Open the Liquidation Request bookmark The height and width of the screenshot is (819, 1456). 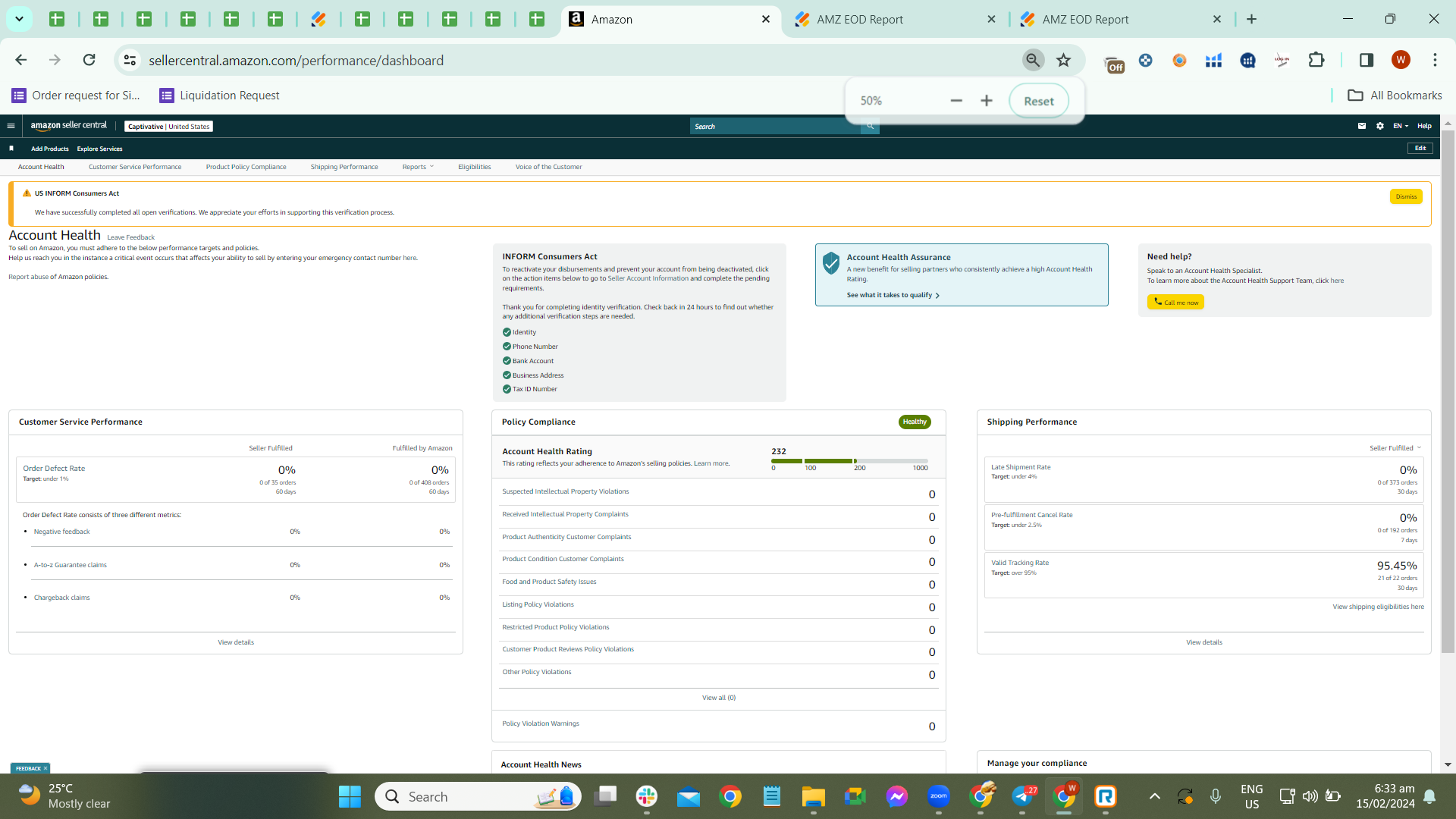tap(219, 96)
